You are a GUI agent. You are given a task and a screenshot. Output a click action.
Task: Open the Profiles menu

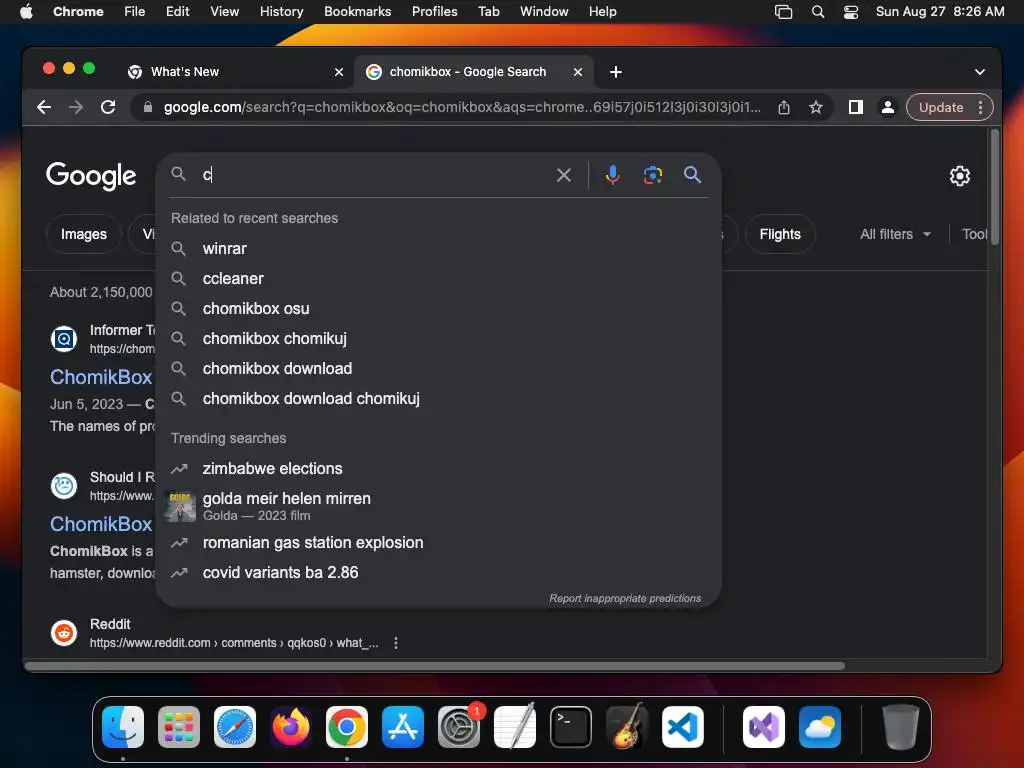(434, 12)
